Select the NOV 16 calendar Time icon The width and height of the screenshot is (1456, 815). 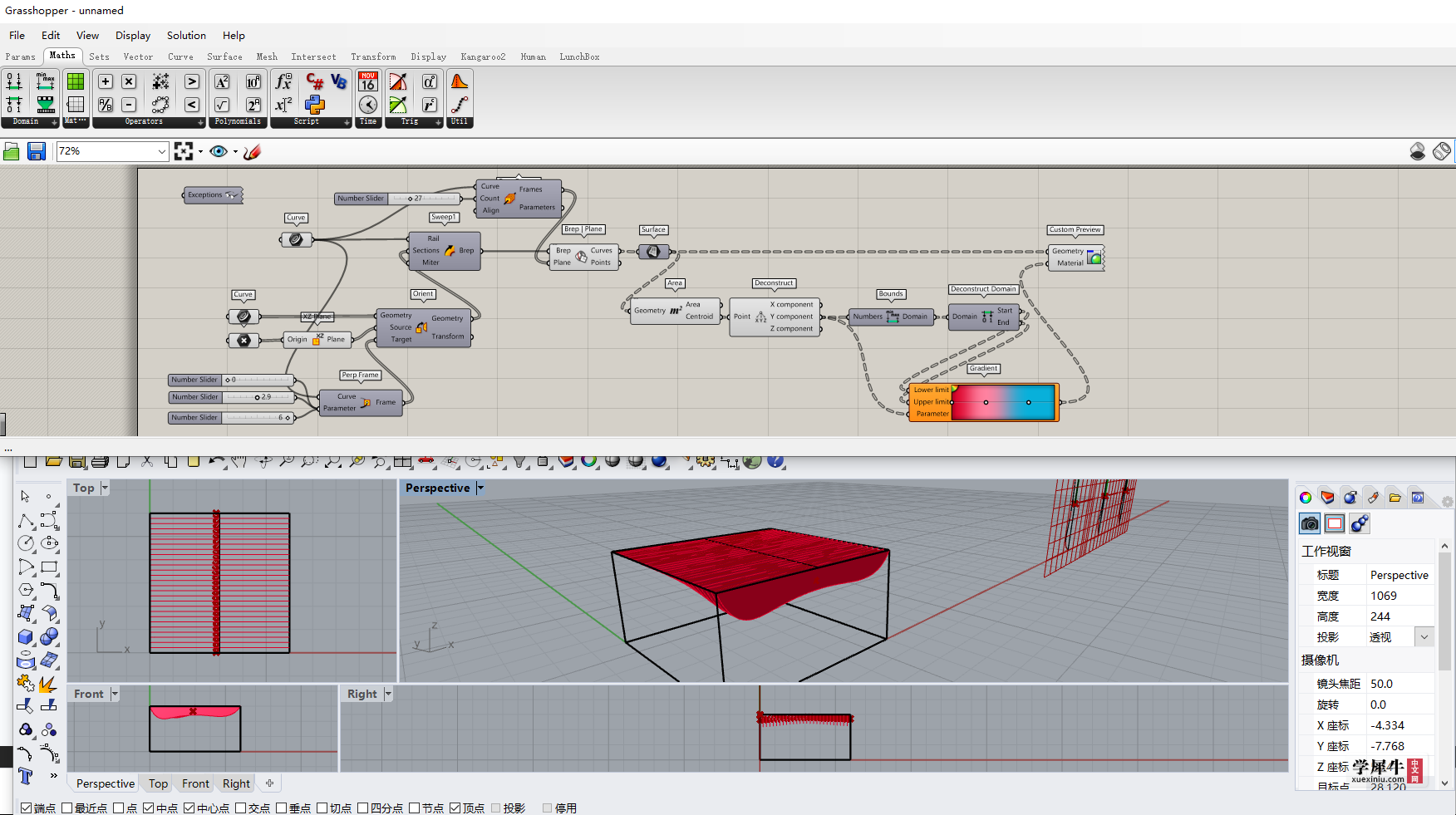click(368, 81)
